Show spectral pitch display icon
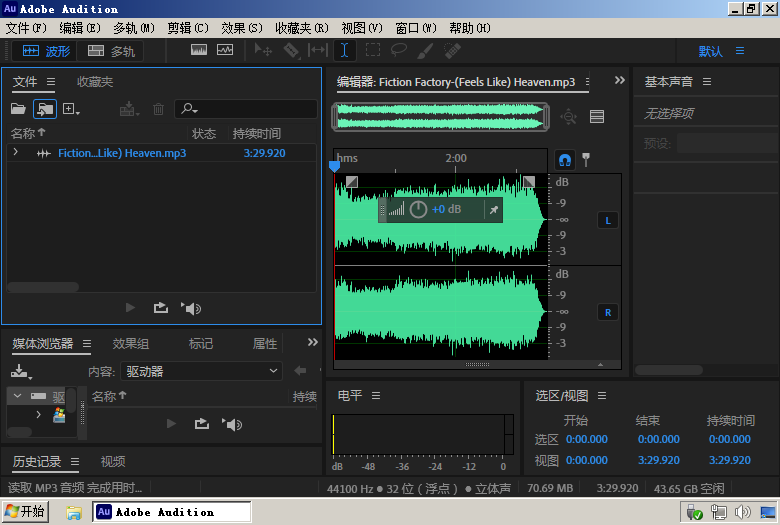Image resolution: width=780 pixels, height=525 pixels. click(x=225, y=50)
